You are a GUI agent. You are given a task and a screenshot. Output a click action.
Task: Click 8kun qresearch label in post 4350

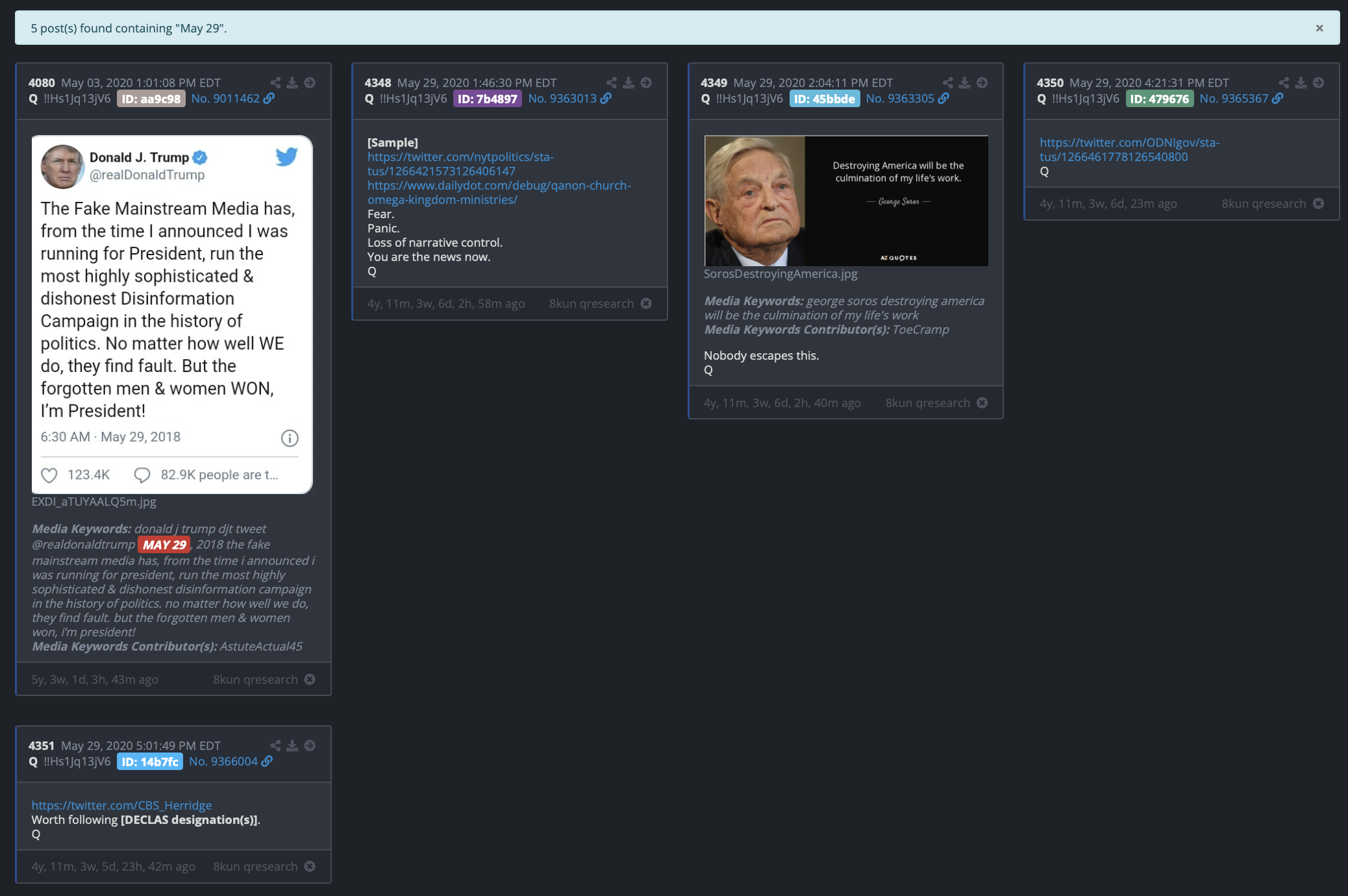(1264, 203)
